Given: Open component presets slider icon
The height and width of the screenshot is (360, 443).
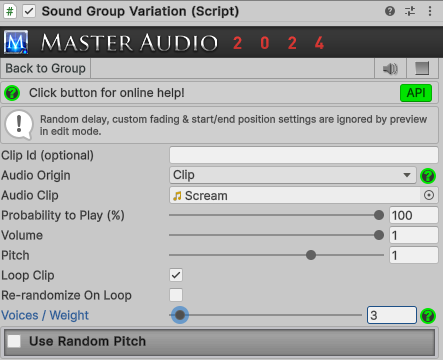Looking at the screenshot, I should click(x=410, y=11).
